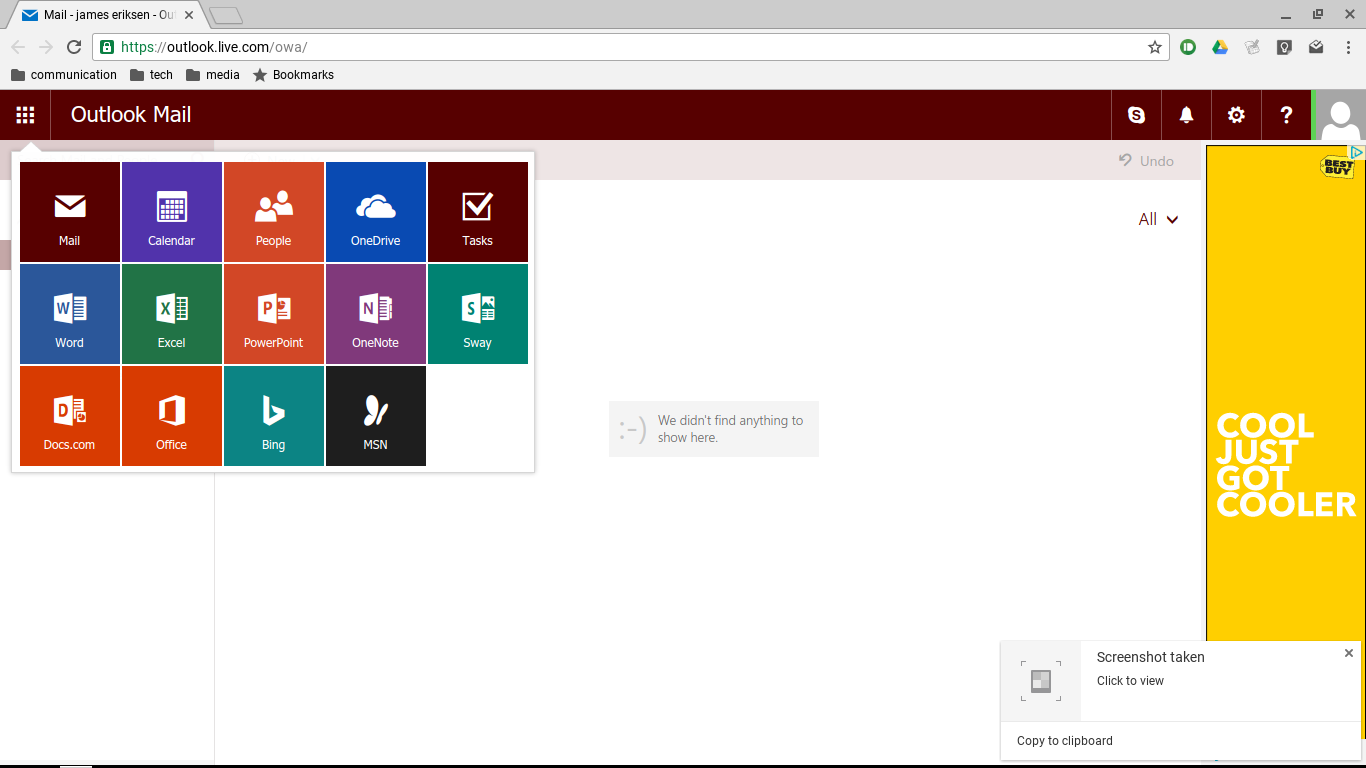The height and width of the screenshot is (768, 1366).
Task: Open the media bookmarks folder
Action: pos(213,75)
